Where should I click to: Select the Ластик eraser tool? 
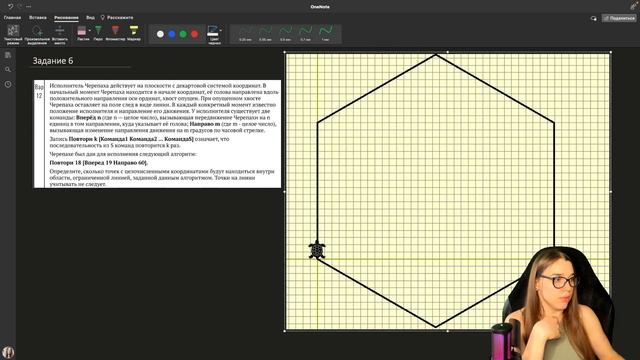(x=82, y=33)
